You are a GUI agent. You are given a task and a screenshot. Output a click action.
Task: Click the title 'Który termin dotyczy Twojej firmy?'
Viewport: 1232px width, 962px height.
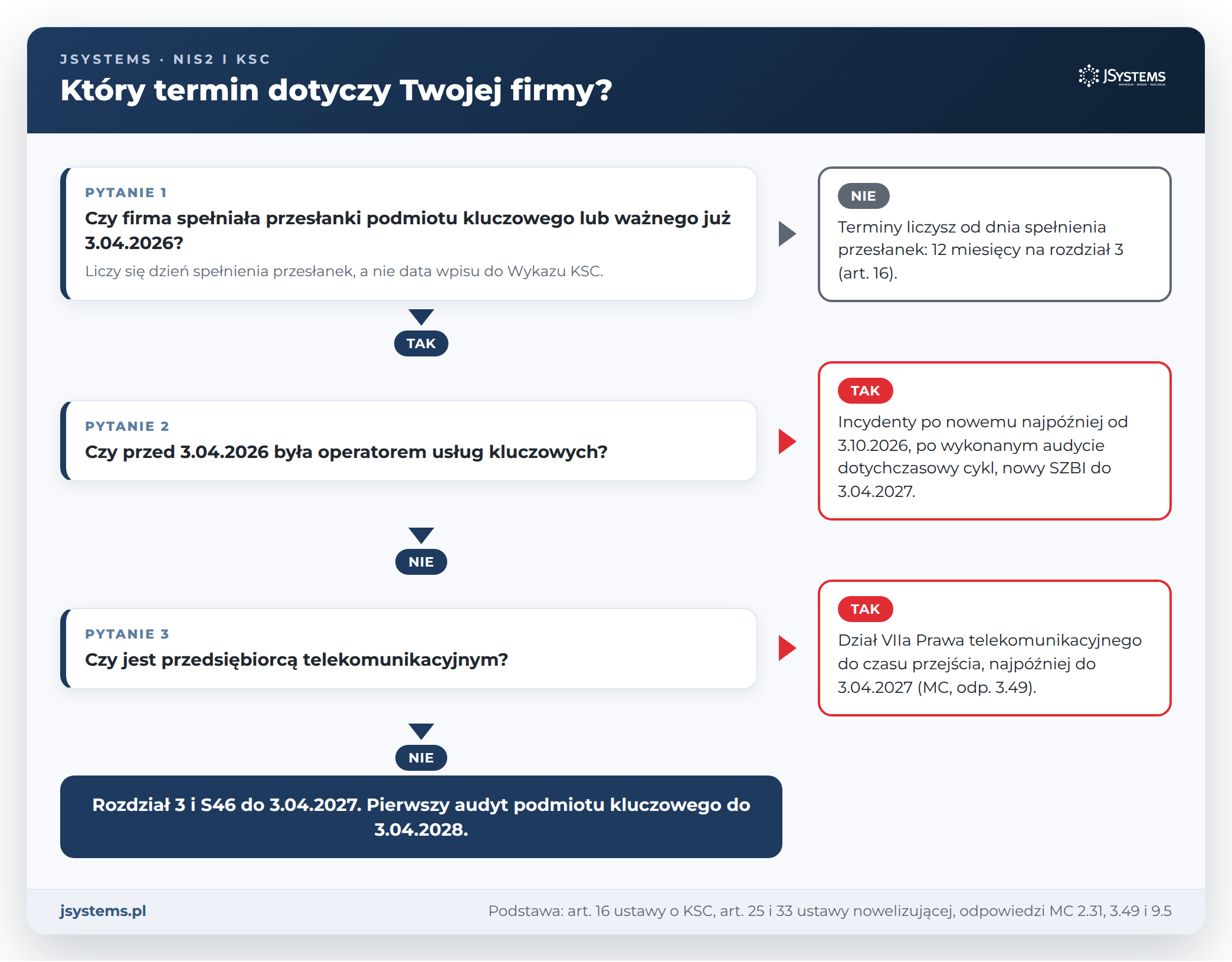[x=336, y=90]
